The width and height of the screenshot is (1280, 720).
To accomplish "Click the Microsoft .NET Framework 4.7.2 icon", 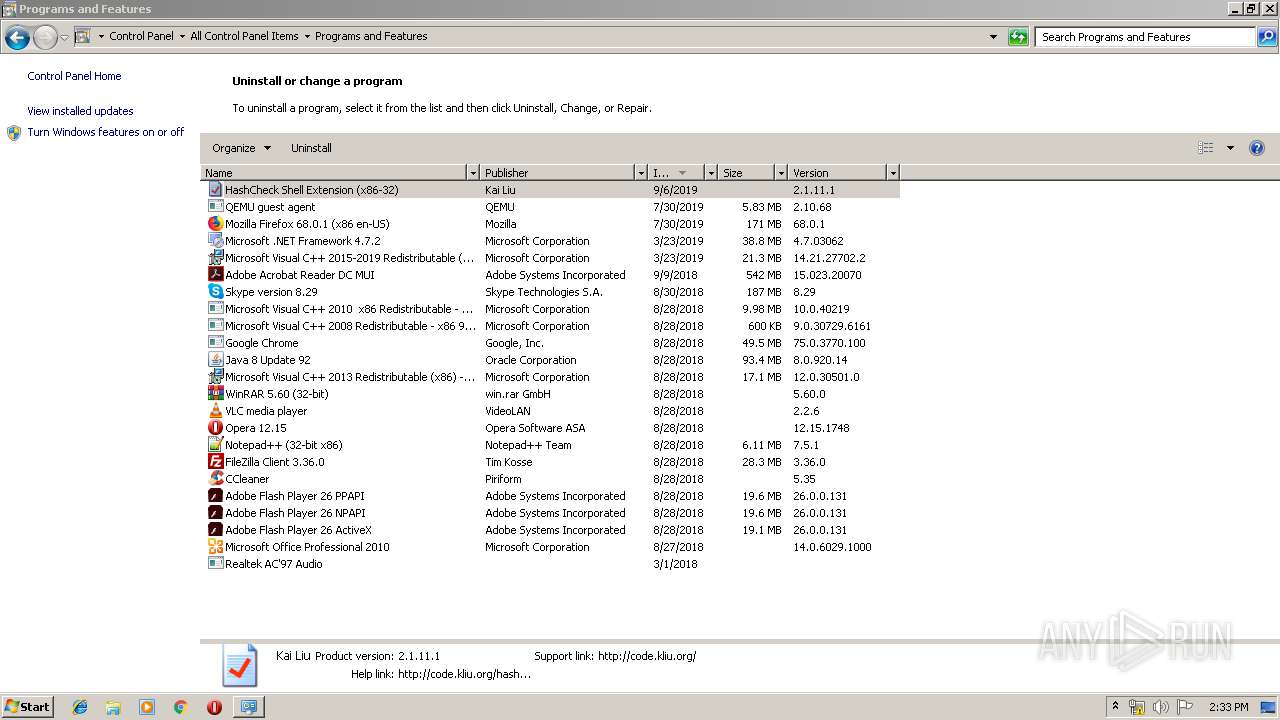I will pos(215,240).
